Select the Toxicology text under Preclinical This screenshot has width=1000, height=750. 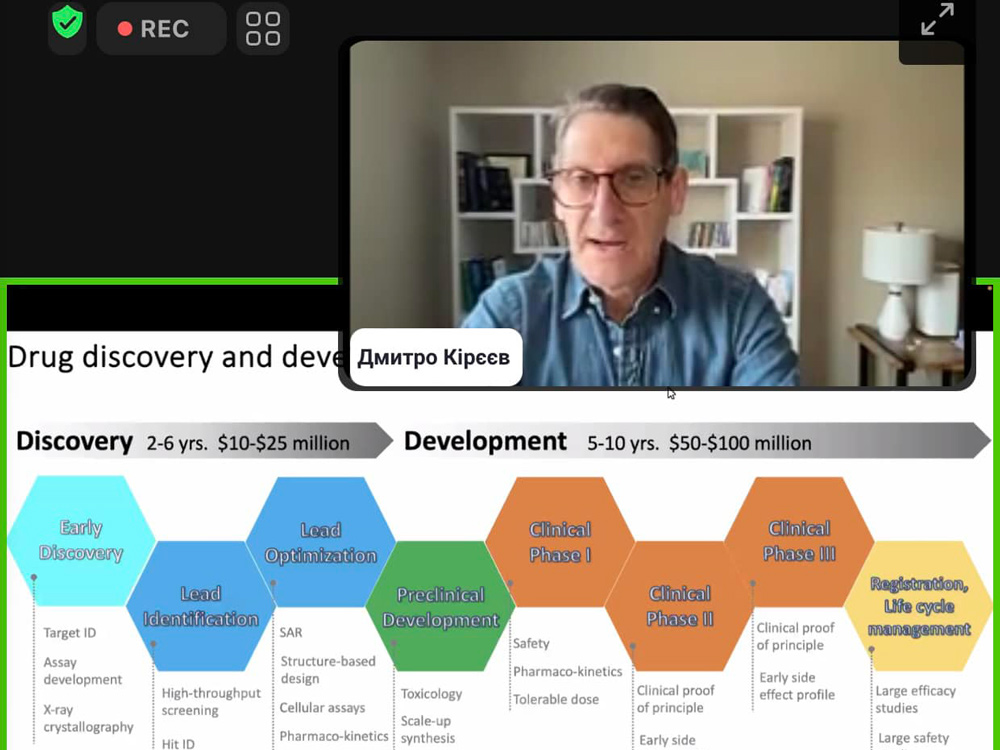pos(431,693)
